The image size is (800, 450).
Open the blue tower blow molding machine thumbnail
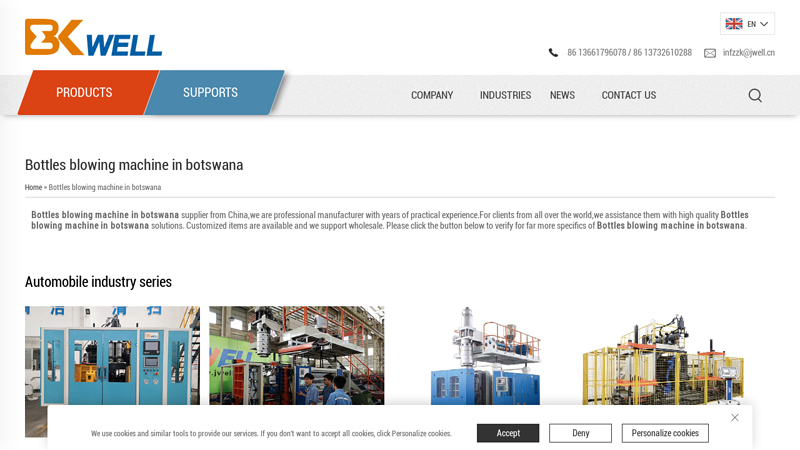click(x=485, y=356)
